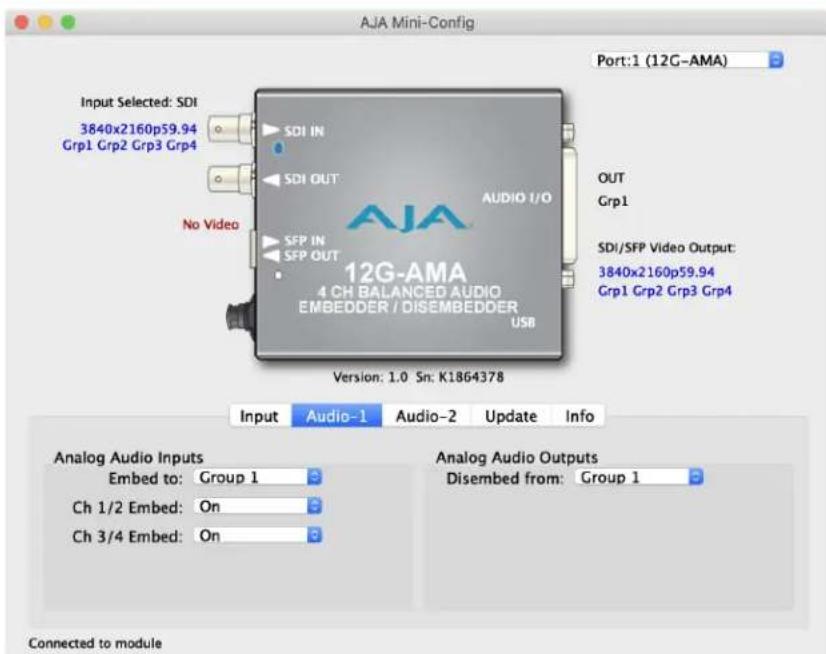Click the Analog Audio Inputs heading
826x654 pixels.
[x=129, y=457]
